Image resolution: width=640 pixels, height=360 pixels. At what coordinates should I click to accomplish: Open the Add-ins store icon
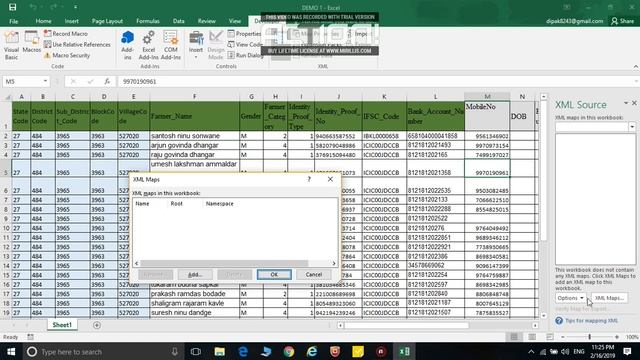coord(127,45)
